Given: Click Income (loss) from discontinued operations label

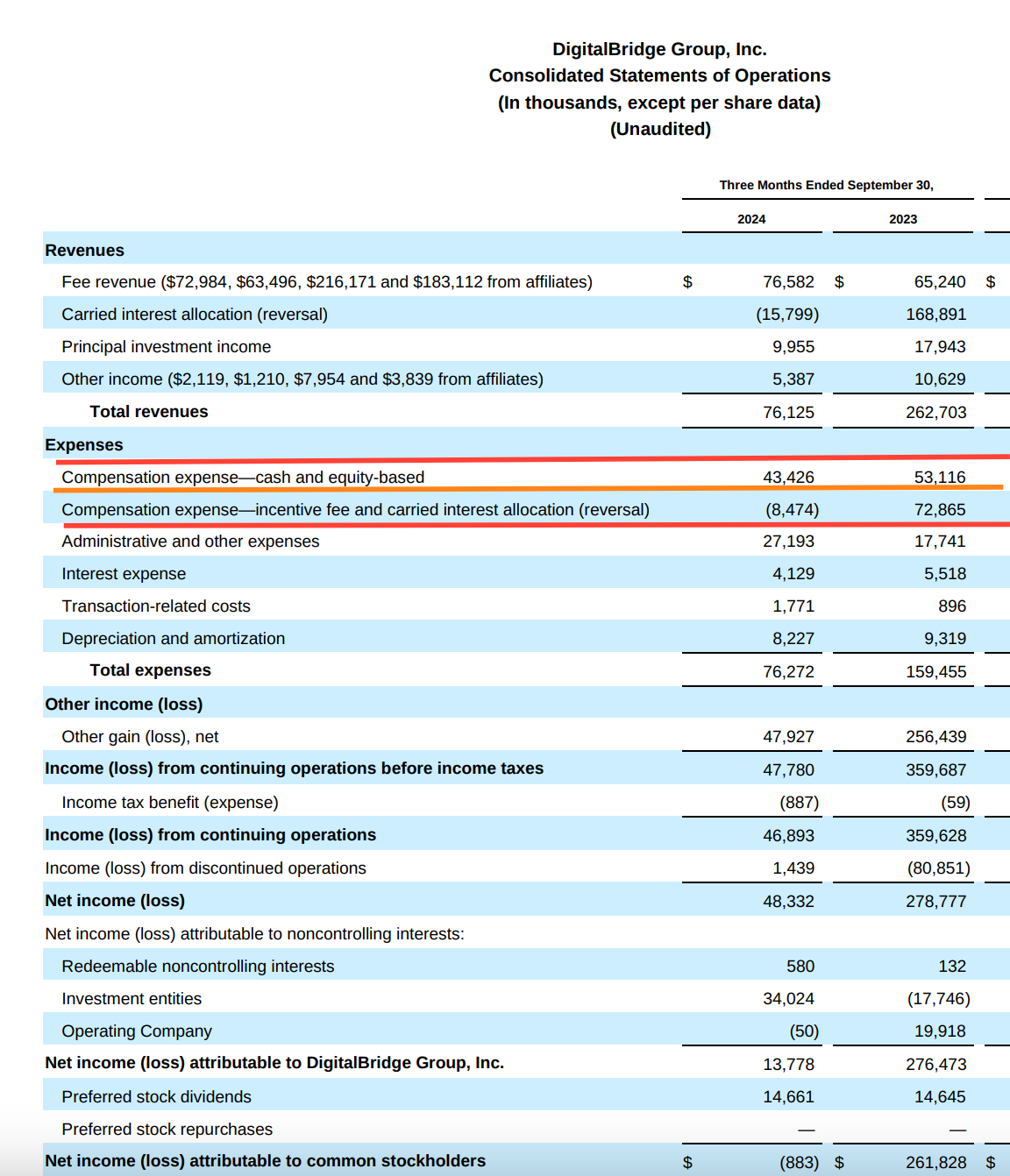Looking at the screenshot, I should tap(206, 868).
